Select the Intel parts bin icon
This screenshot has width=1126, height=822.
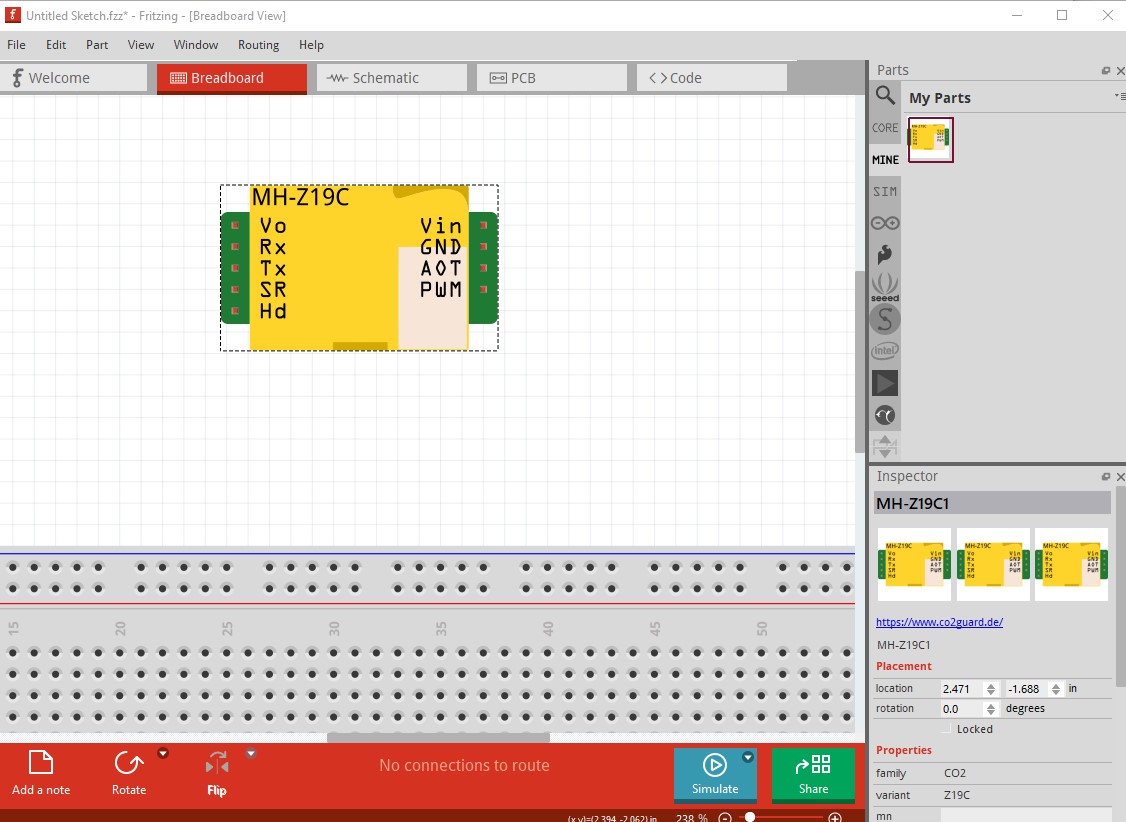pyautogui.click(x=885, y=351)
